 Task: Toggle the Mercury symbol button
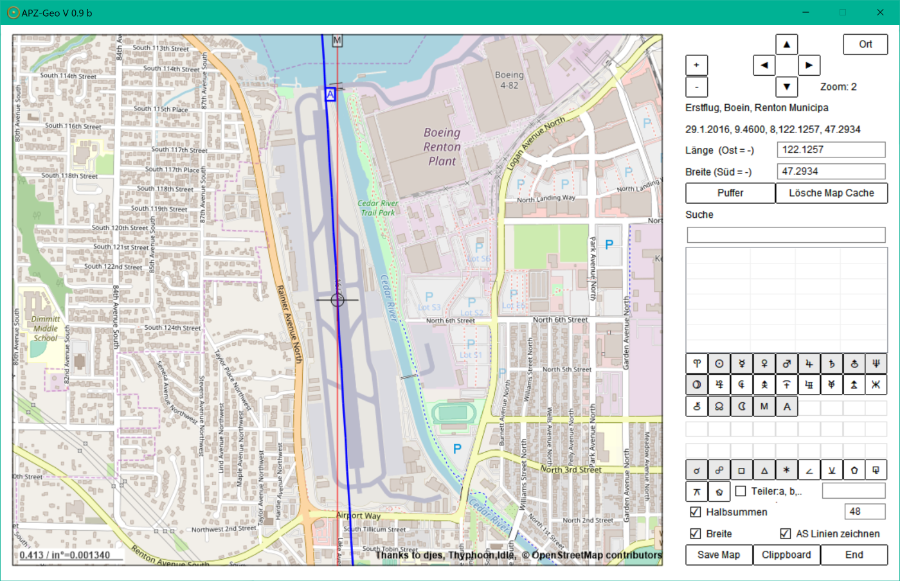pos(742,363)
